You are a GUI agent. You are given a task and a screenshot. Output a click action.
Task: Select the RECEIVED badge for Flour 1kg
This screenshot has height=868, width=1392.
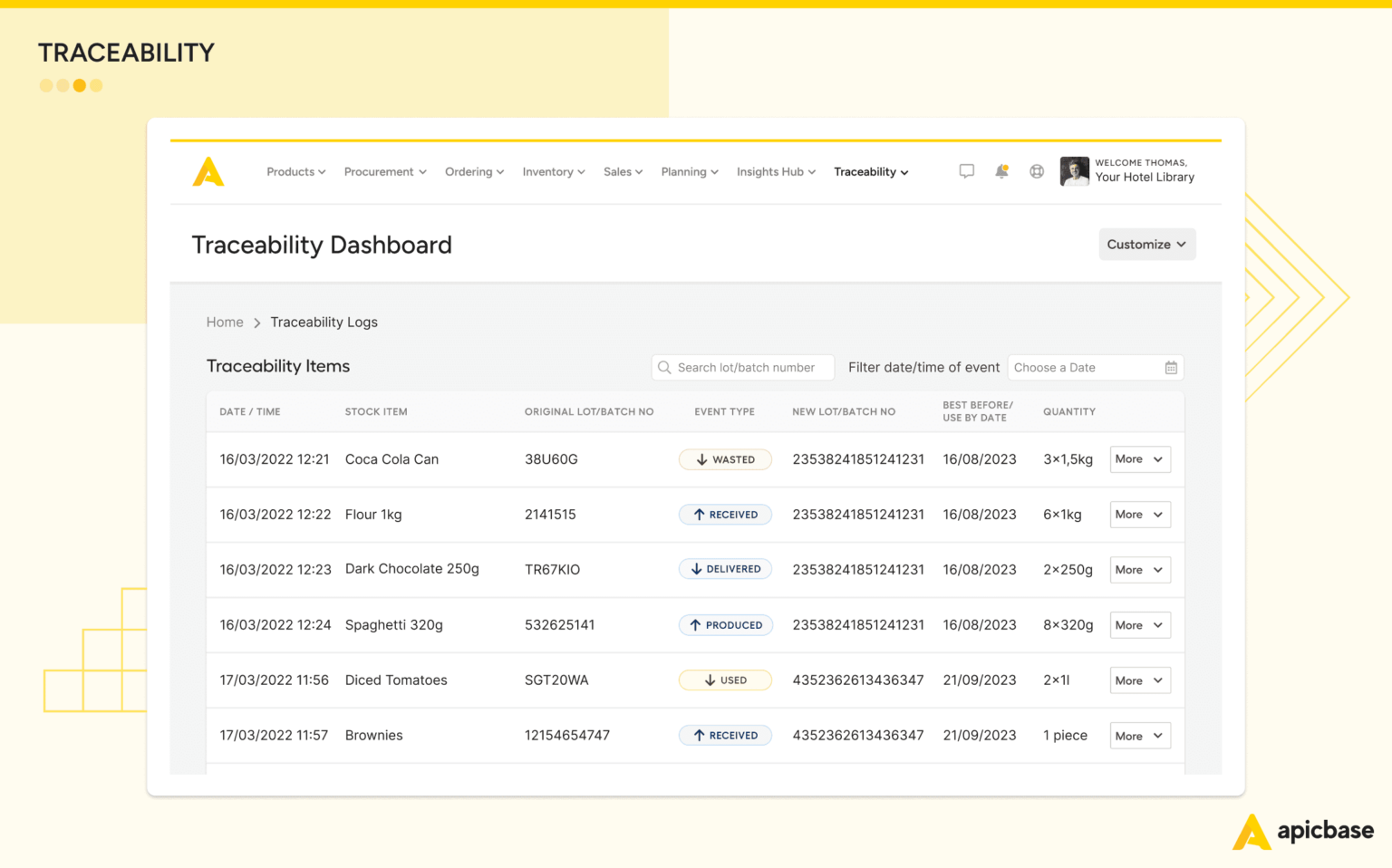coord(725,514)
